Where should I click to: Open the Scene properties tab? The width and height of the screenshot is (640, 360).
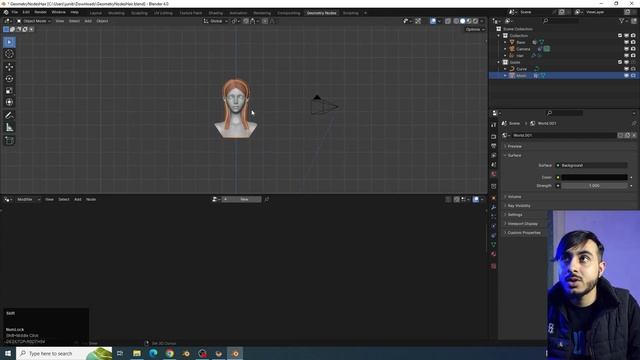pos(493,164)
